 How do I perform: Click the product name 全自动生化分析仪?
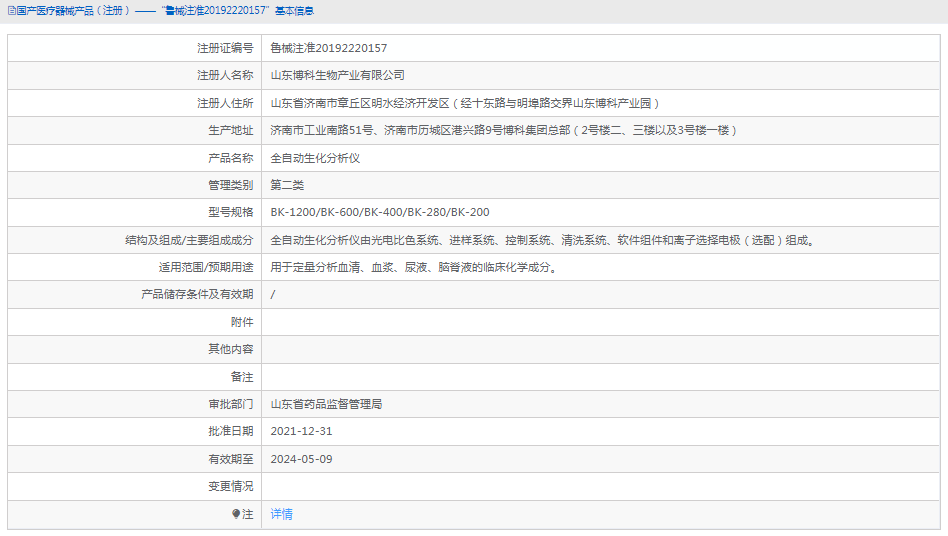pyautogui.click(x=315, y=158)
